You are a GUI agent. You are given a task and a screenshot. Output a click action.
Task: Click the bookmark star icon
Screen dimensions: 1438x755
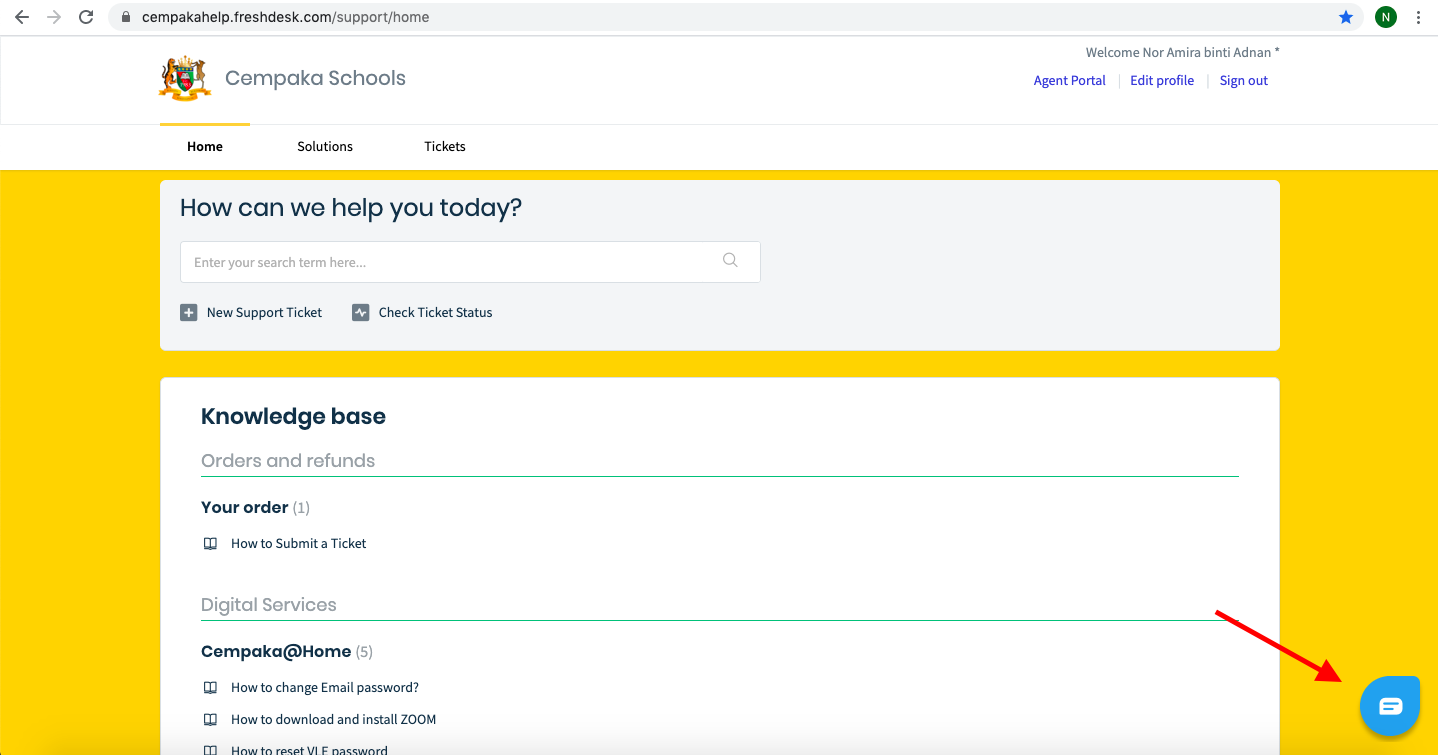click(x=1346, y=17)
